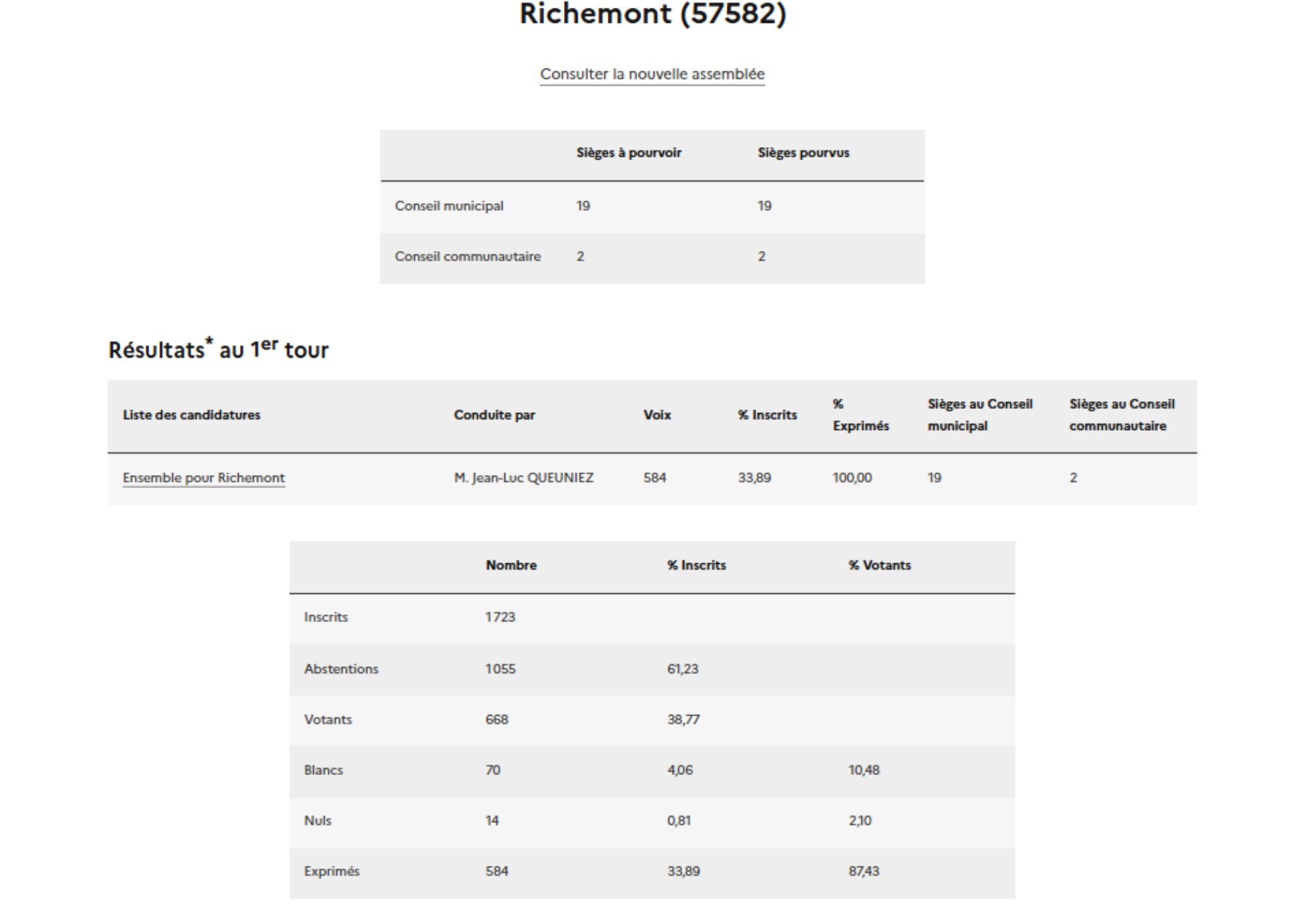The image size is (1307, 924).
Task: Click the 'Sièges à pourvoir' column header
Action: [x=628, y=153]
